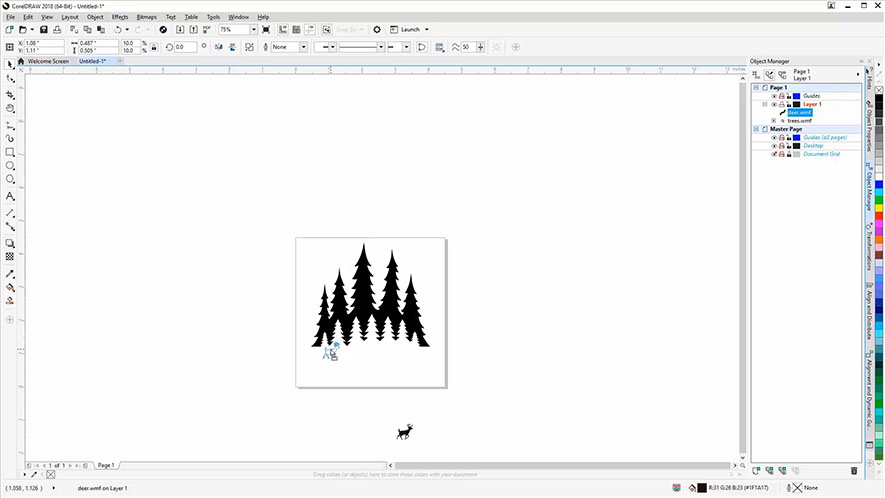Click the delete trash icon in Object Manager

(x=853, y=470)
